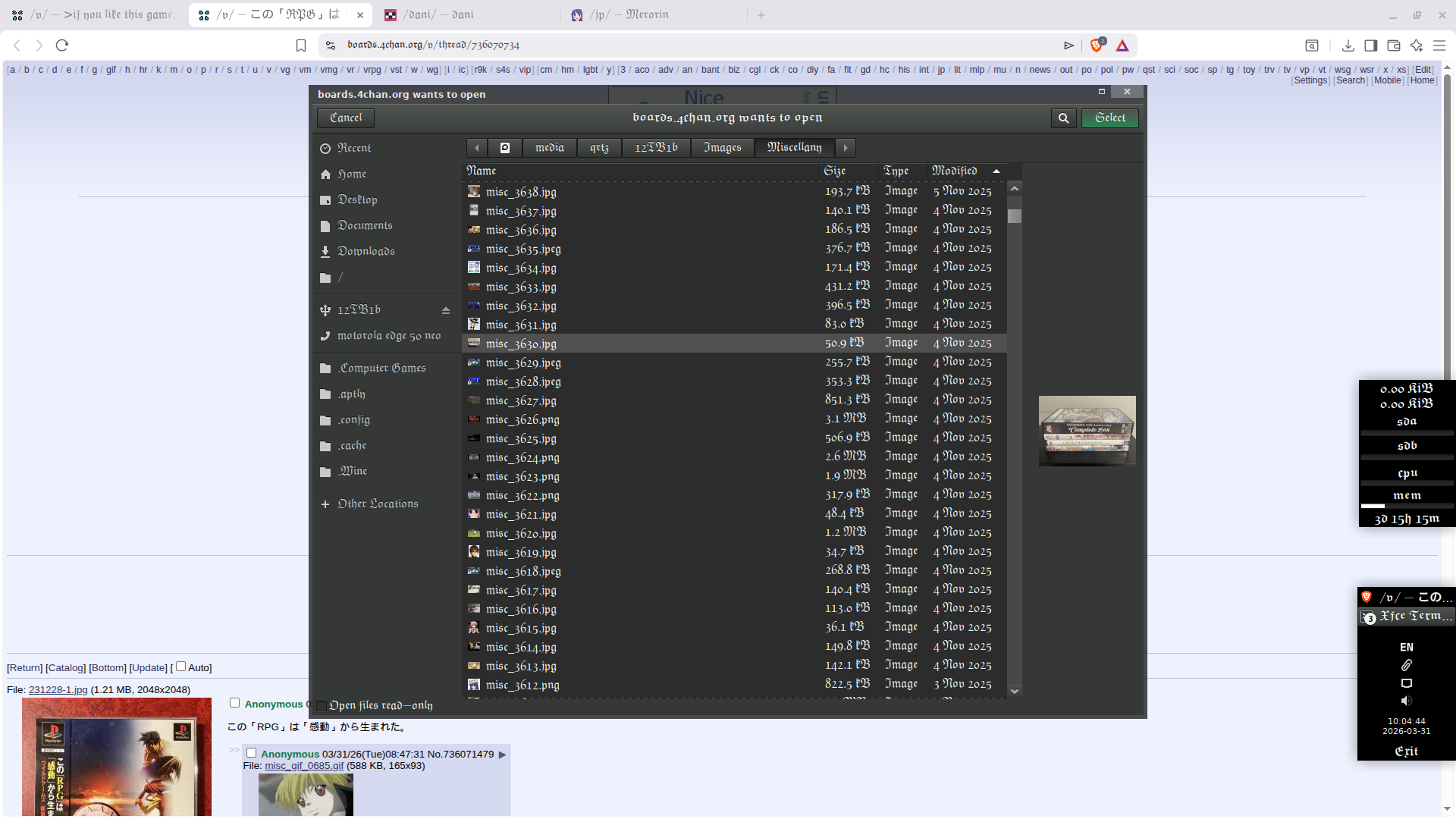Click the browser bookmark icon

click(300, 45)
